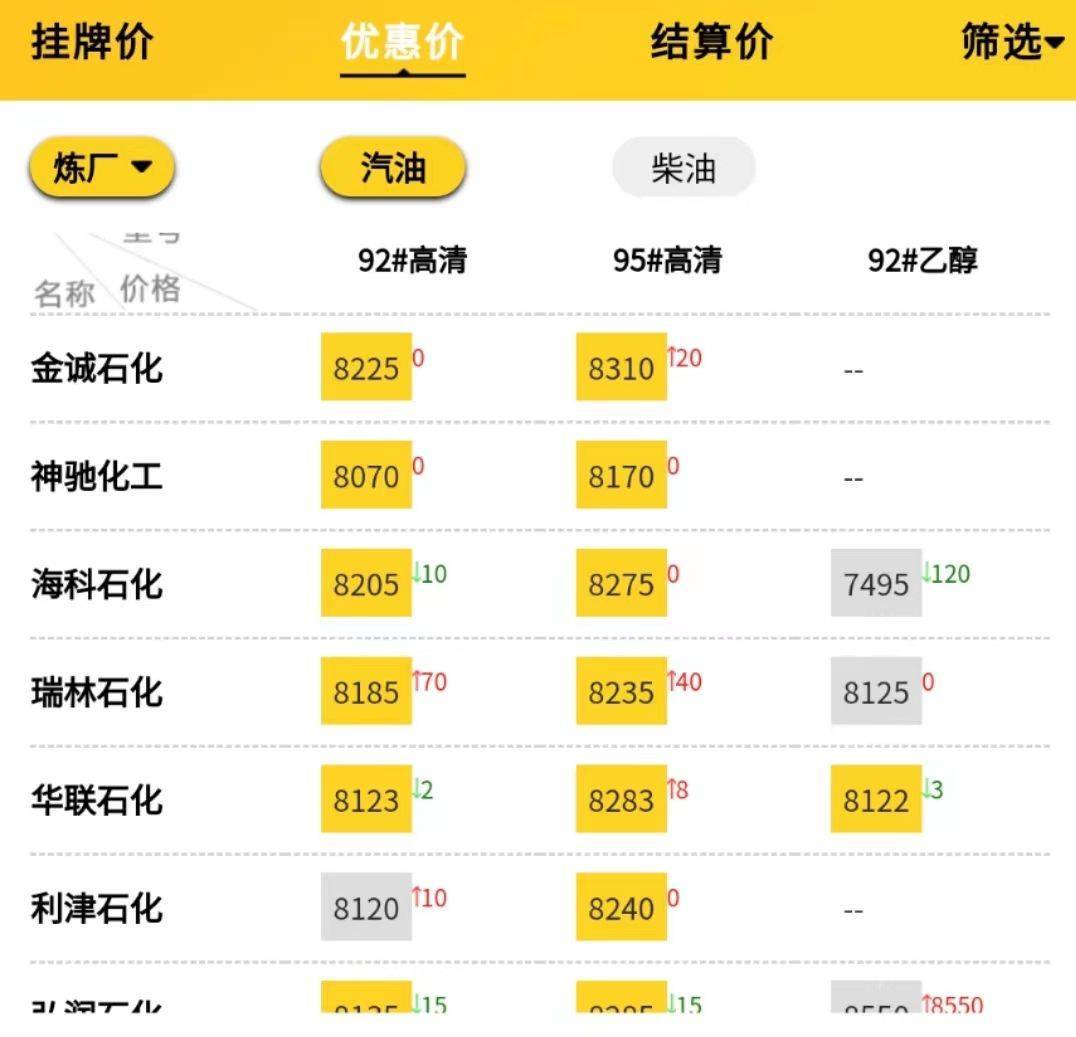Screen dimensions: 1076x1037
Task: Select the 汽油 fuel type button
Action: point(392,167)
